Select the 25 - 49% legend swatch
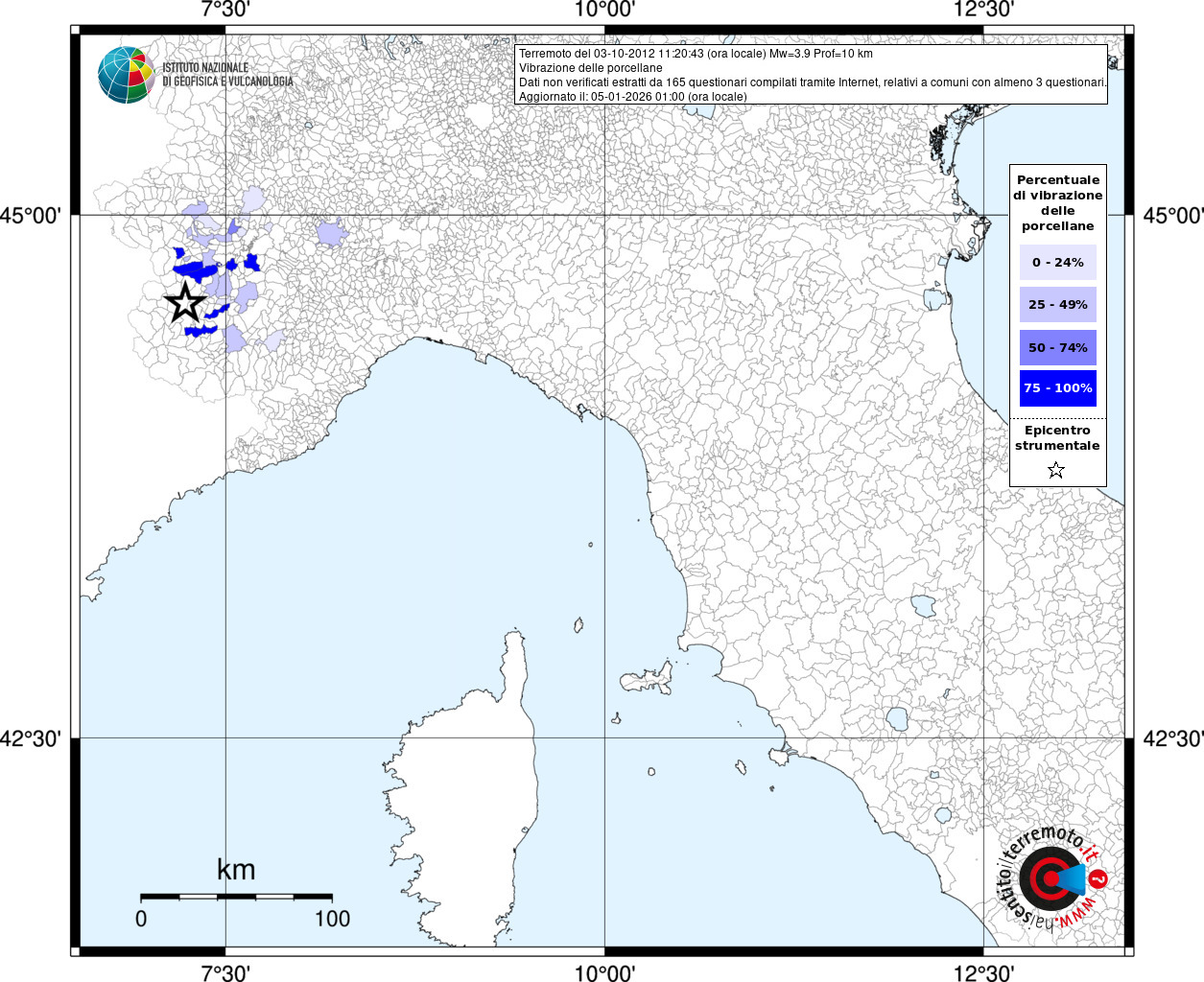1204x982 pixels. click(1057, 304)
